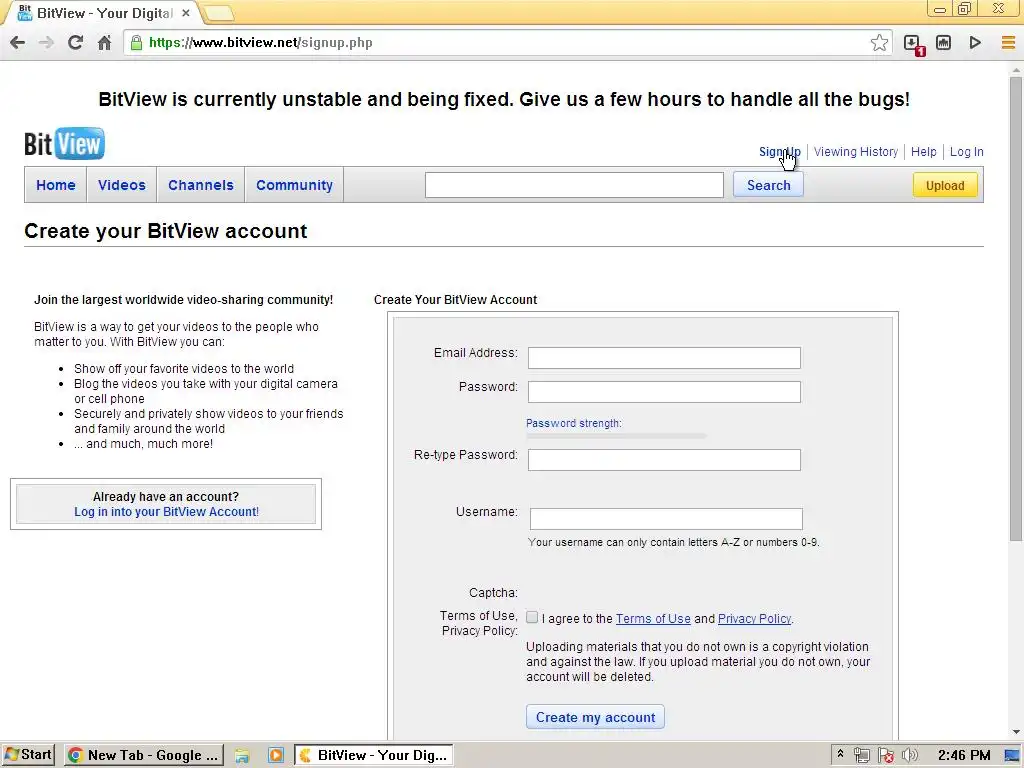1024x768 pixels.
Task: Go back with the browser back arrow
Action: [18, 42]
